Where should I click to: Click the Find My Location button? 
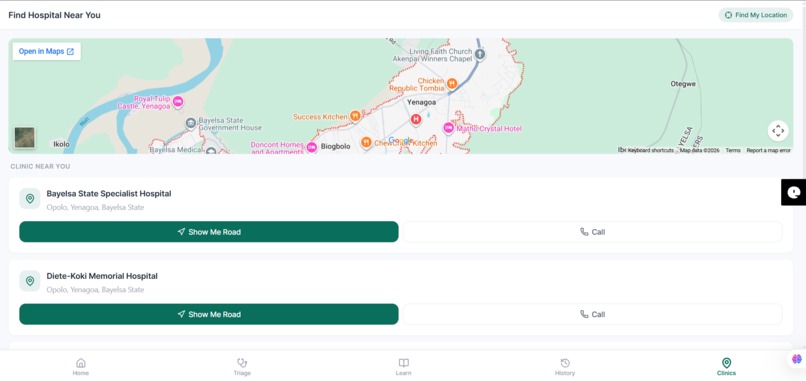coord(755,15)
